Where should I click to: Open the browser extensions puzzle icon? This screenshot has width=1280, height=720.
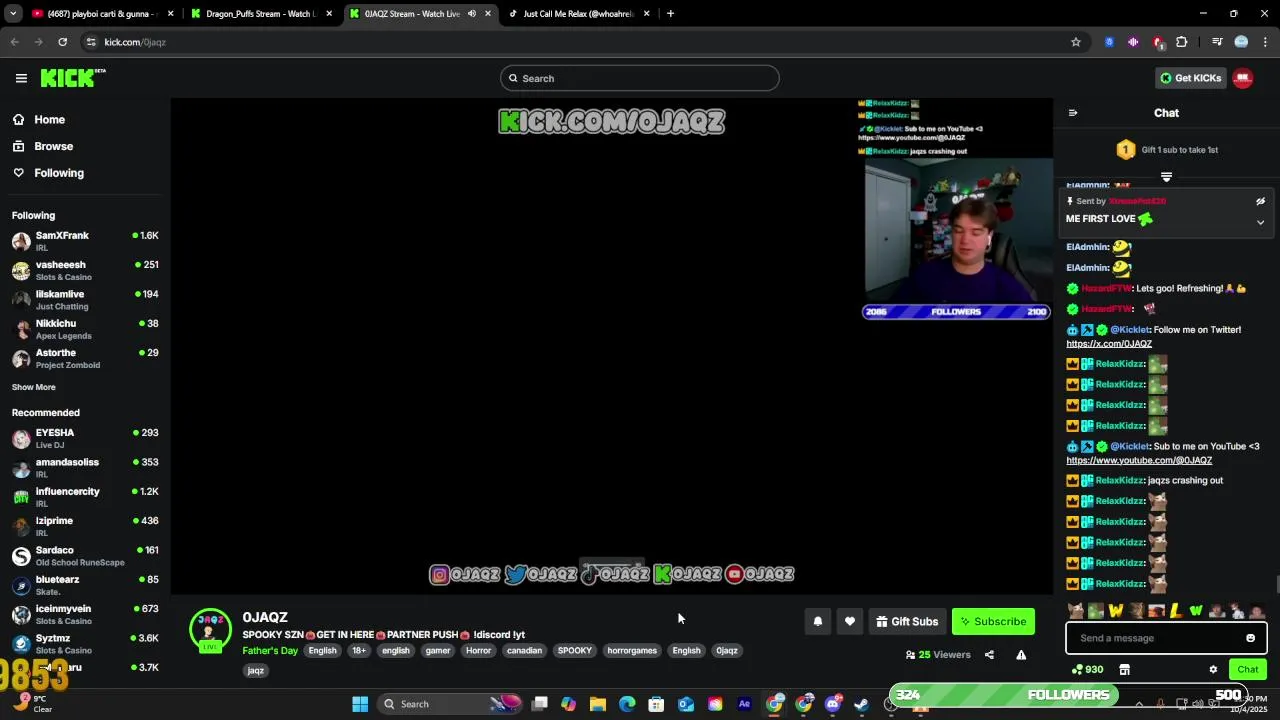pos(1182,42)
